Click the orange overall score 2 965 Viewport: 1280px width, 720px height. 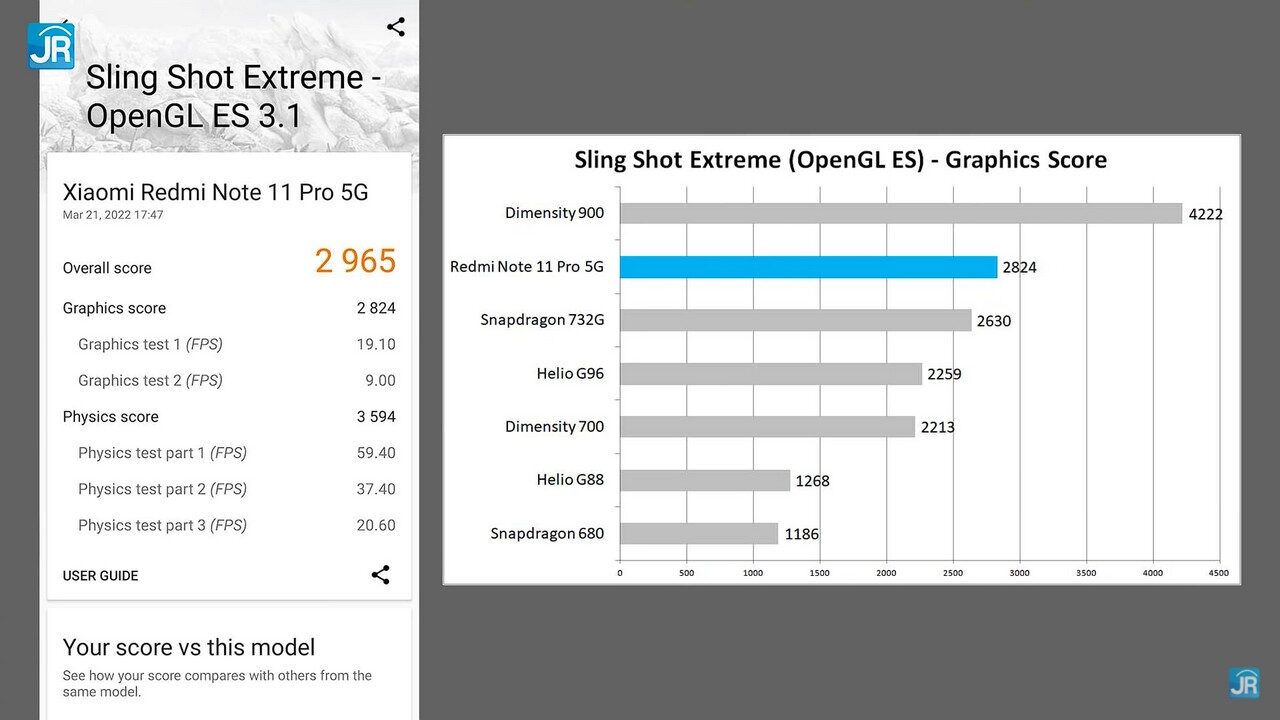pyautogui.click(x=355, y=262)
